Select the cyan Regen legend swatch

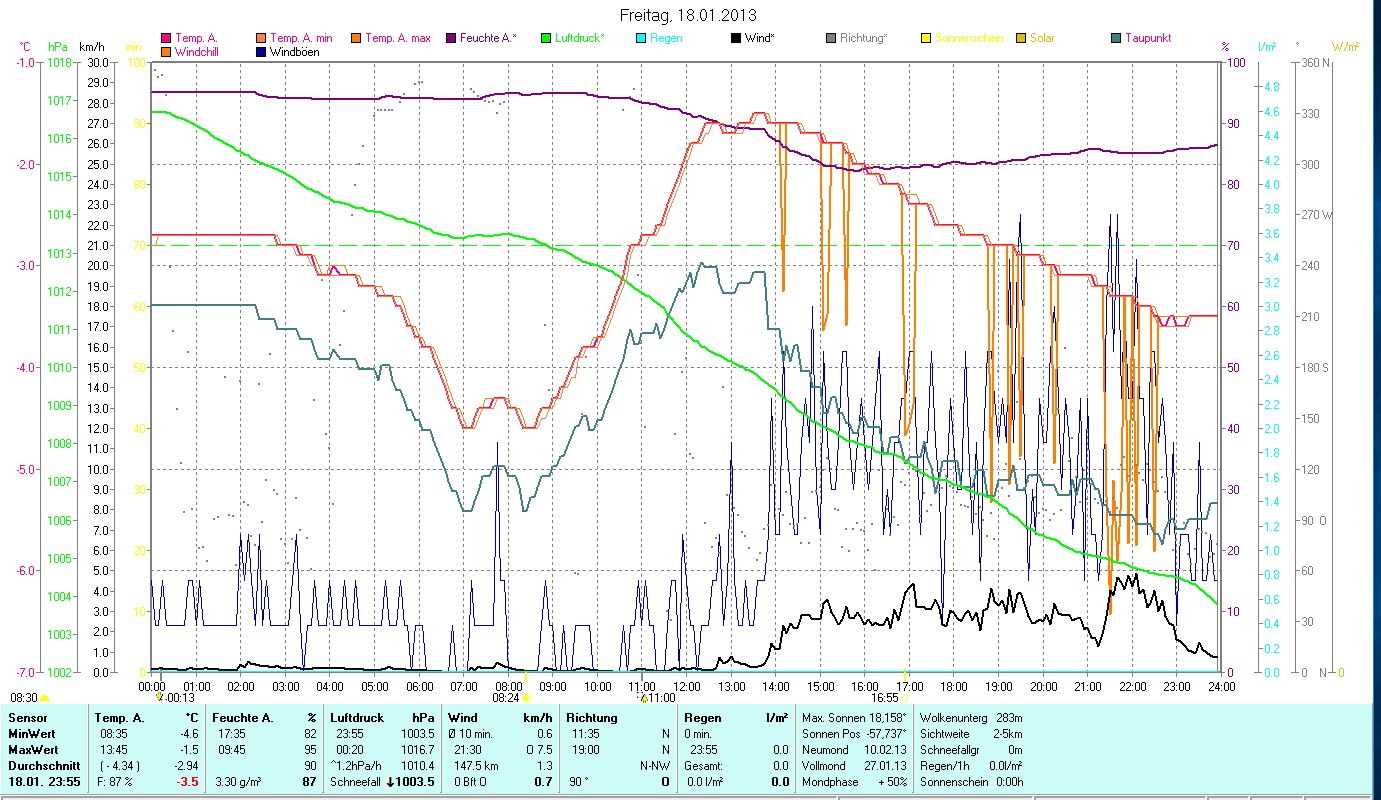click(x=641, y=38)
